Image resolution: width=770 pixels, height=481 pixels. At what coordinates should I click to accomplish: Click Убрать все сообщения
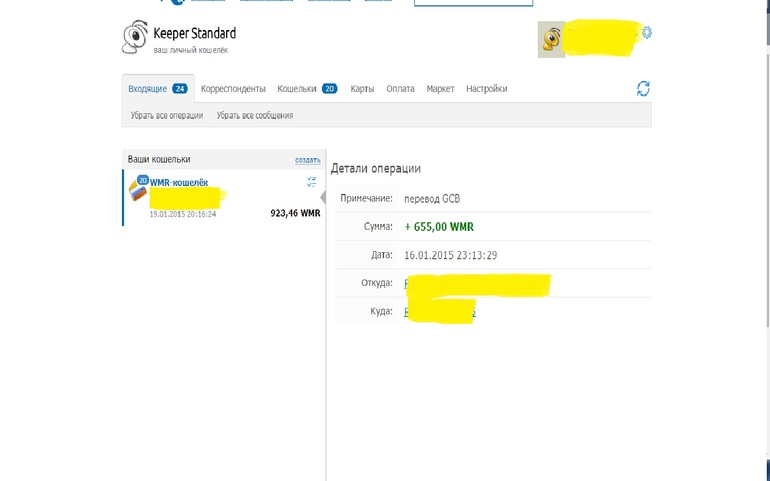click(x=255, y=116)
